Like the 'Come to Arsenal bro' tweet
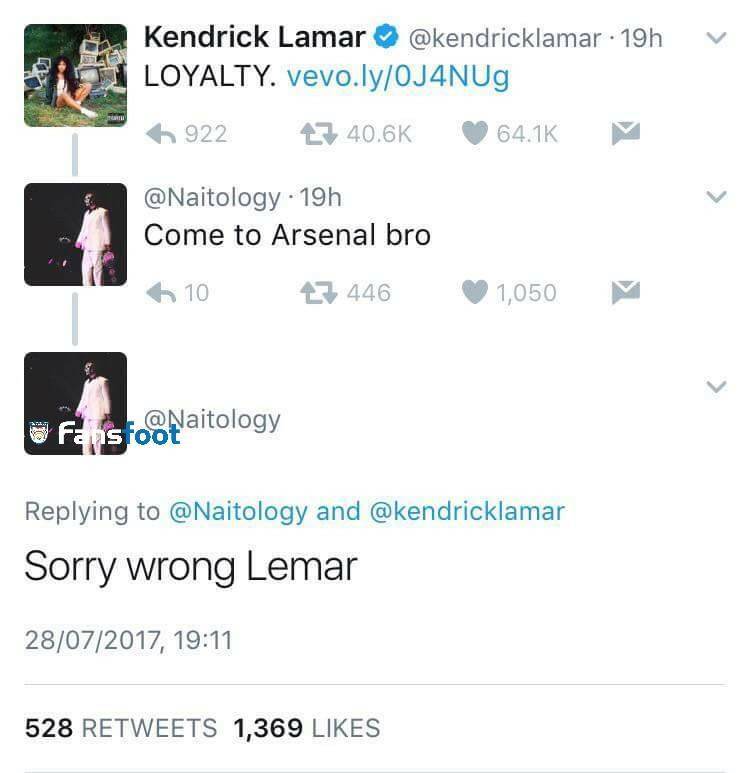The height and width of the screenshot is (773, 750). [474, 292]
